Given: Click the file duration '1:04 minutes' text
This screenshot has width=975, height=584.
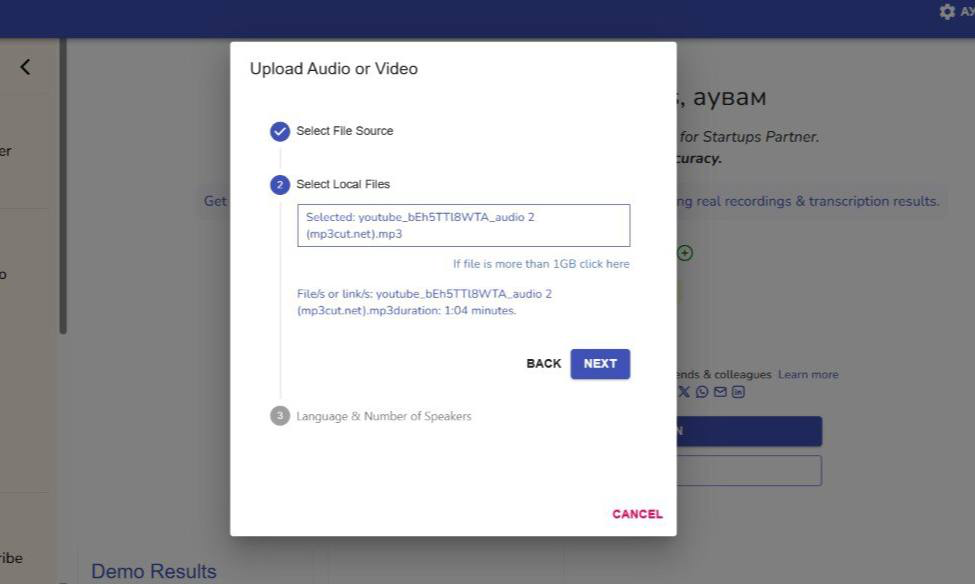Looking at the screenshot, I should coord(479,310).
